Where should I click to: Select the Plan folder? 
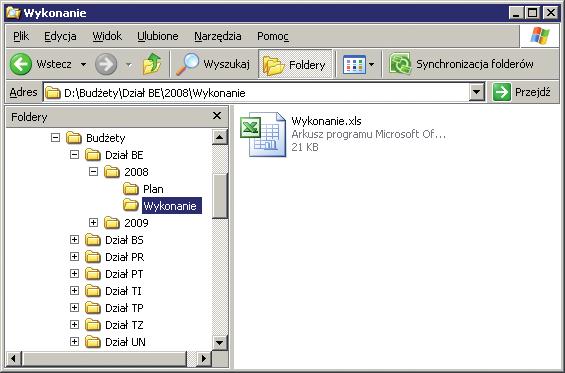click(x=153, y=189)
